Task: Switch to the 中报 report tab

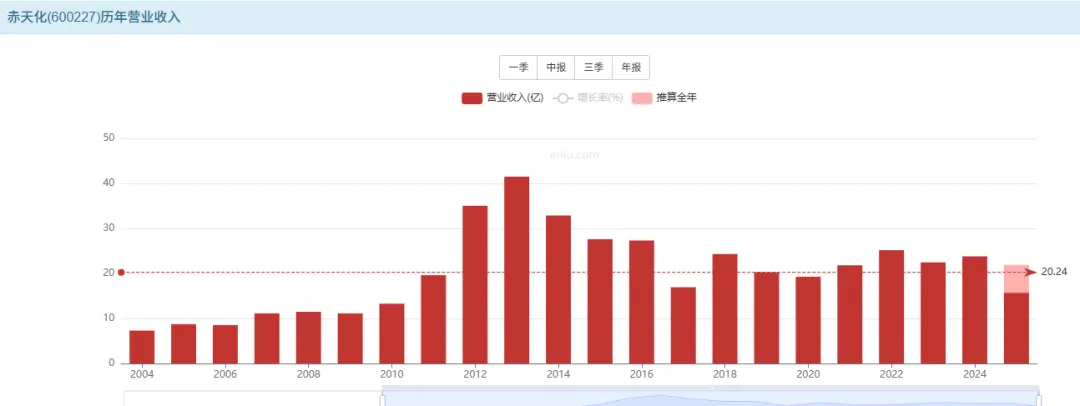Action: click(x=556, y=68)
